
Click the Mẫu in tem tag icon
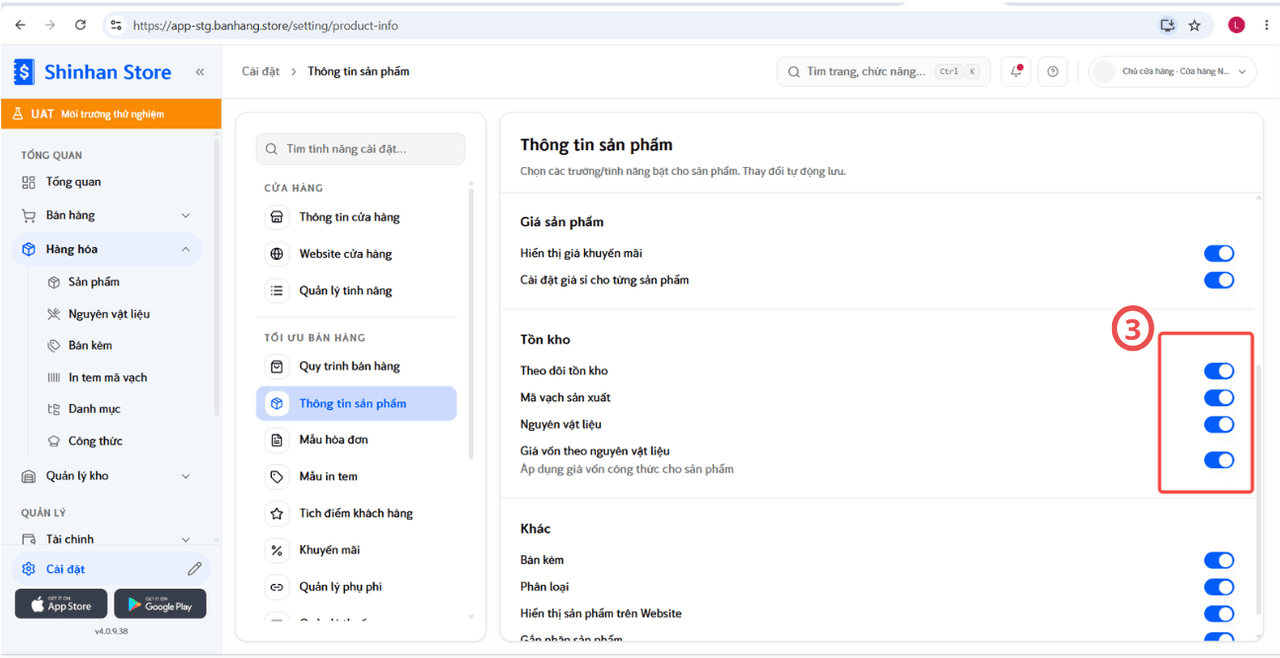(x=277, y=477)
